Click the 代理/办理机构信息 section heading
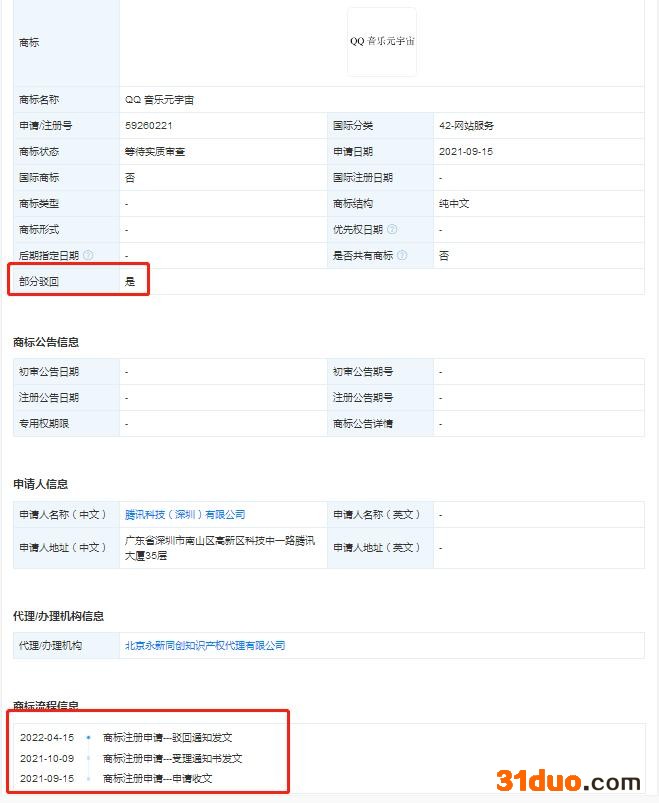The height and width of the screenshot is (803, 659). coord(58,616)
